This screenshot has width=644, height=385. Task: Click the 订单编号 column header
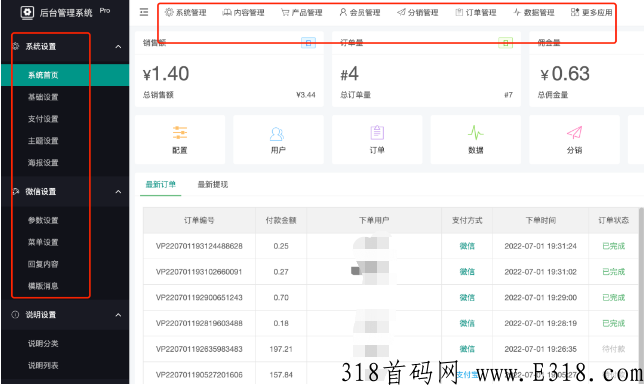[x=199, y=221]
